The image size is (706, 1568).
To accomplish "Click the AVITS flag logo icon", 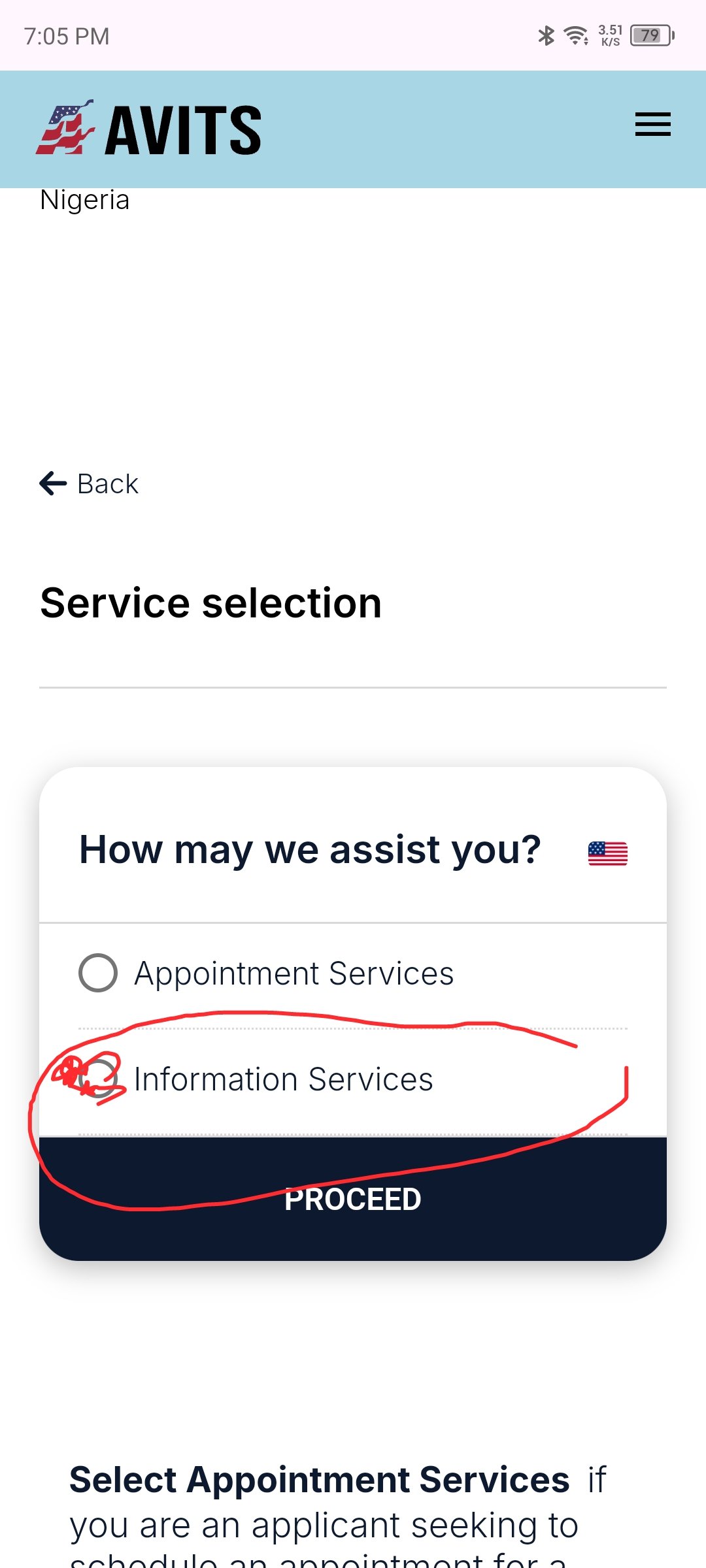I will (65, 127).
